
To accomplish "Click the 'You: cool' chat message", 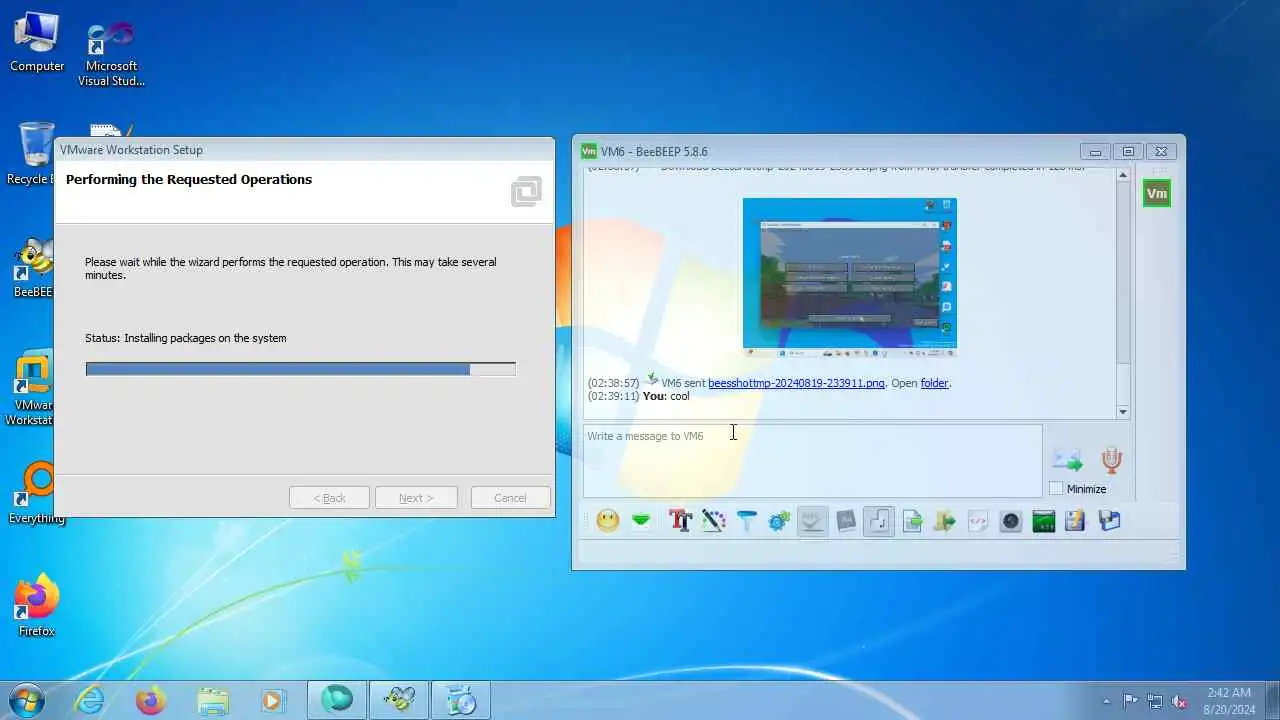I will [666, 396].
